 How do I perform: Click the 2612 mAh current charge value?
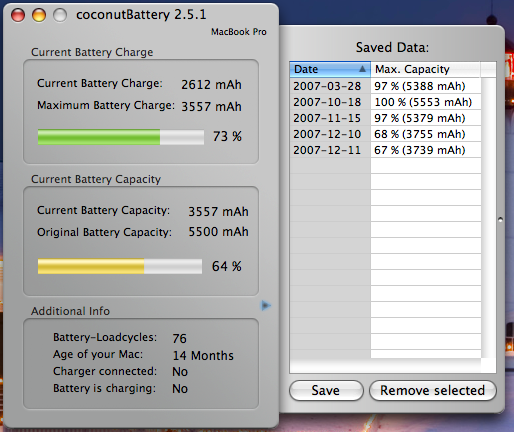tap(211, 85)
